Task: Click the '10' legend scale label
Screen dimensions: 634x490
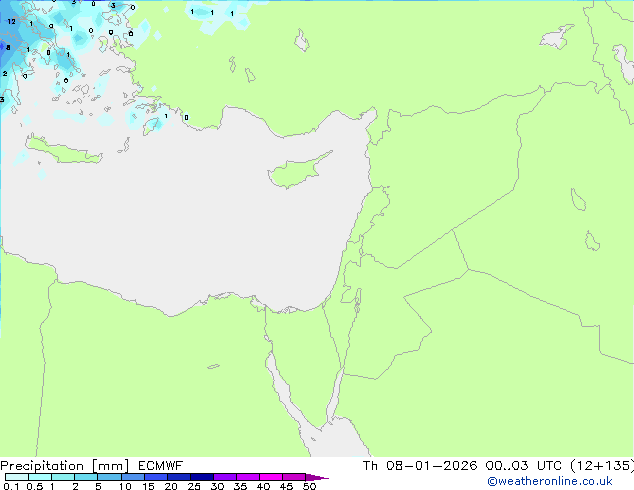Action: coord(125,486)
